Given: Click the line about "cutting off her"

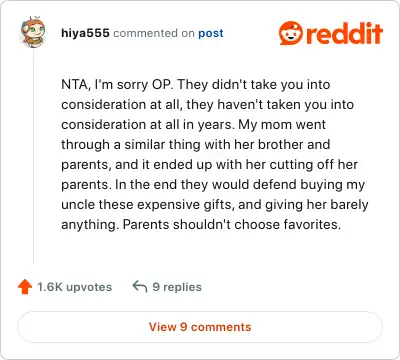Looking at the screenshot, I should pyautogui.click(x=209, y=165).
